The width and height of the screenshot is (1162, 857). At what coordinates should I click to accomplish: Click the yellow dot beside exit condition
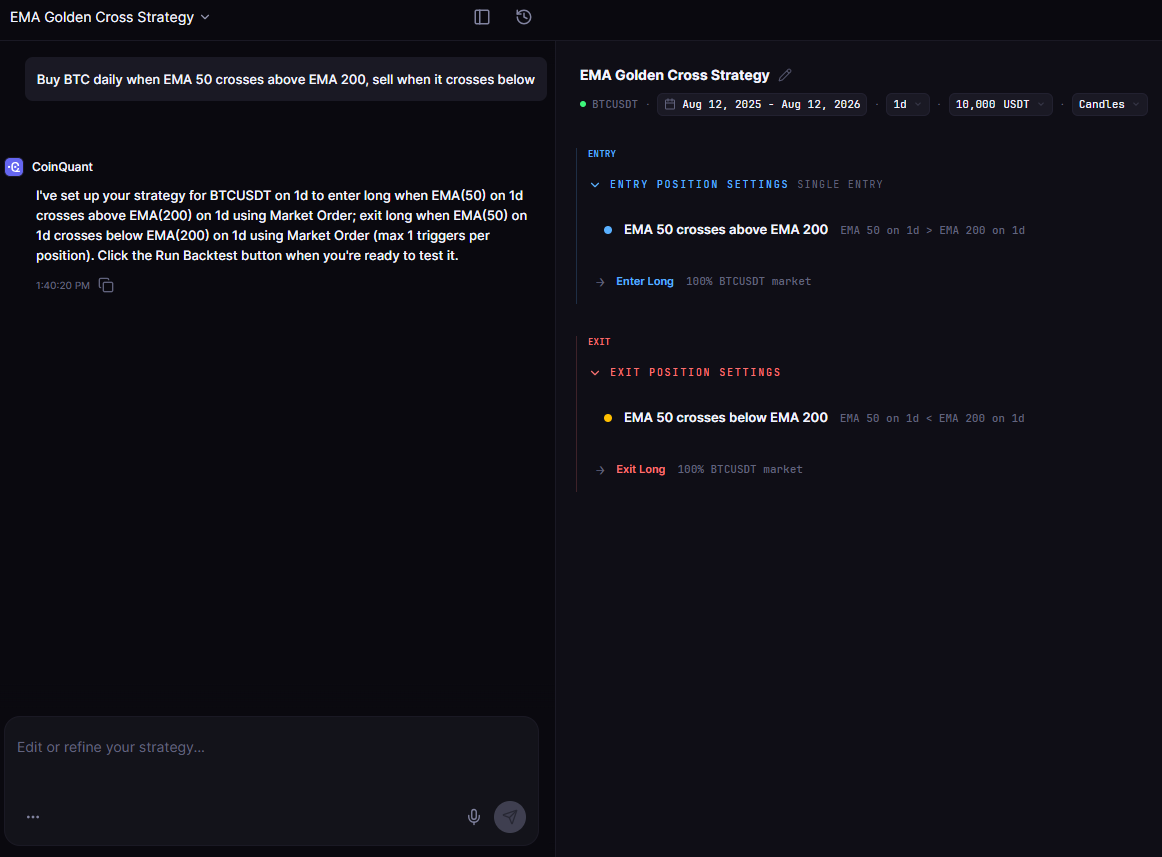click(x=608, y=419)
